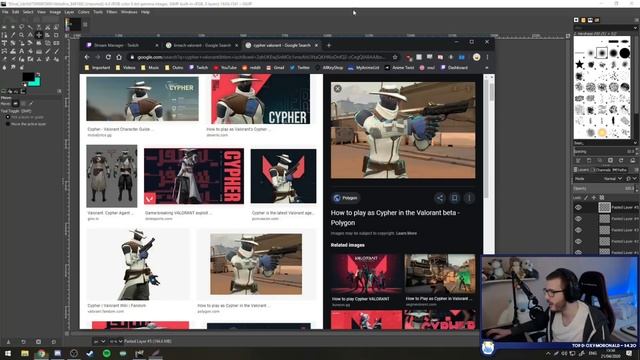The height and width of the screenshot is (360, 640).
Task: Click the save bookmark icon beside share
Action: [454, 198]
